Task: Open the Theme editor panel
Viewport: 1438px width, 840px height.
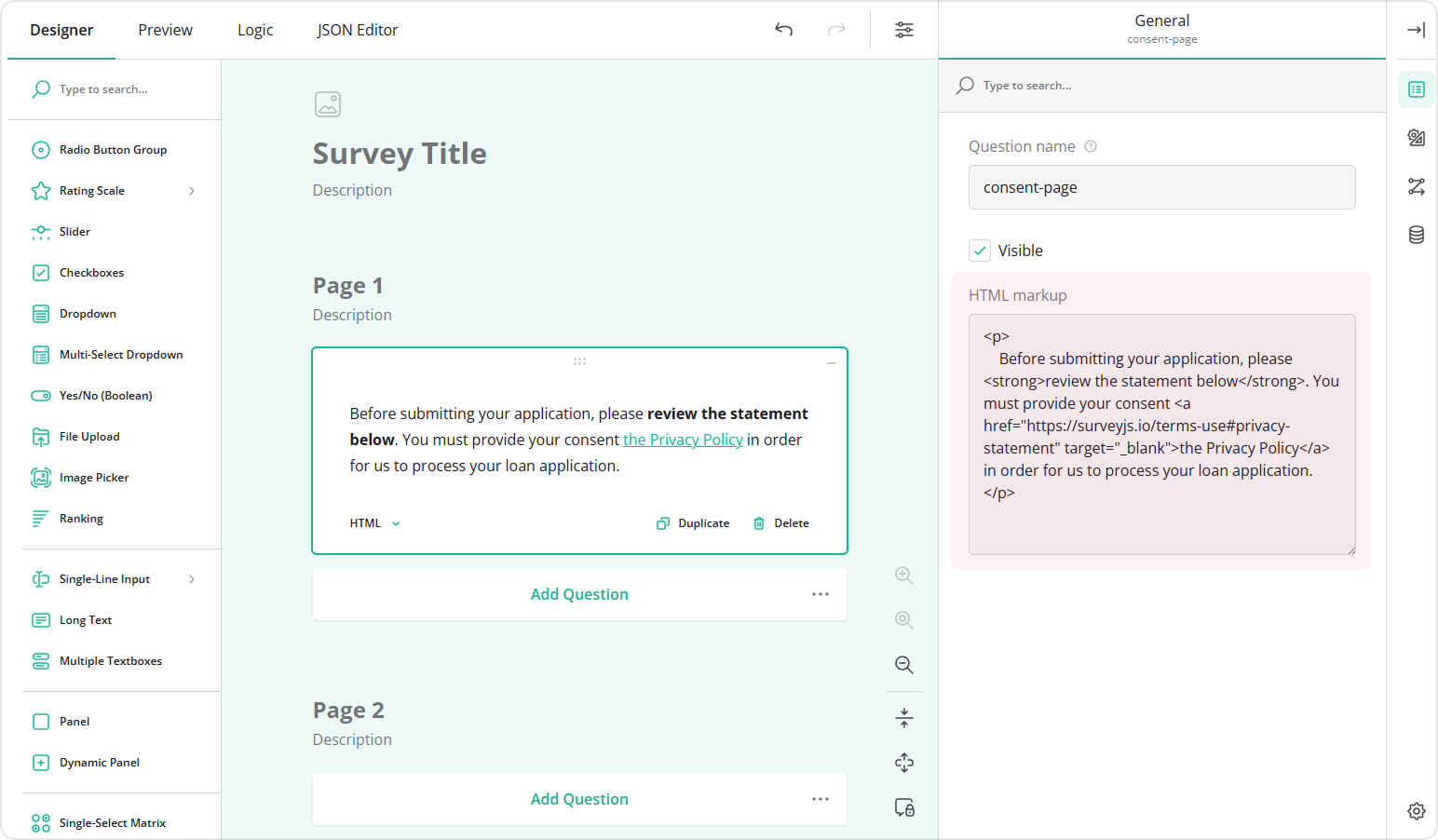Action: point(1415,138)
